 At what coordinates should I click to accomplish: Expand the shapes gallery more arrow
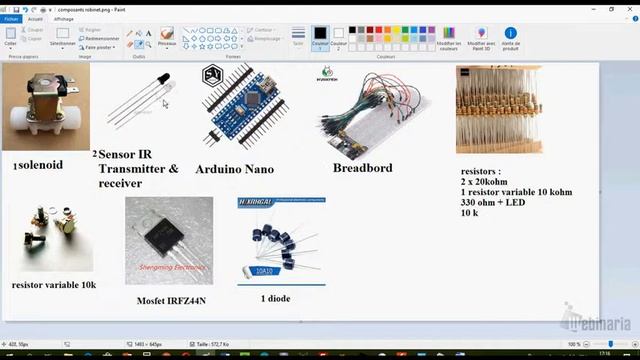[x=242, y=47]
